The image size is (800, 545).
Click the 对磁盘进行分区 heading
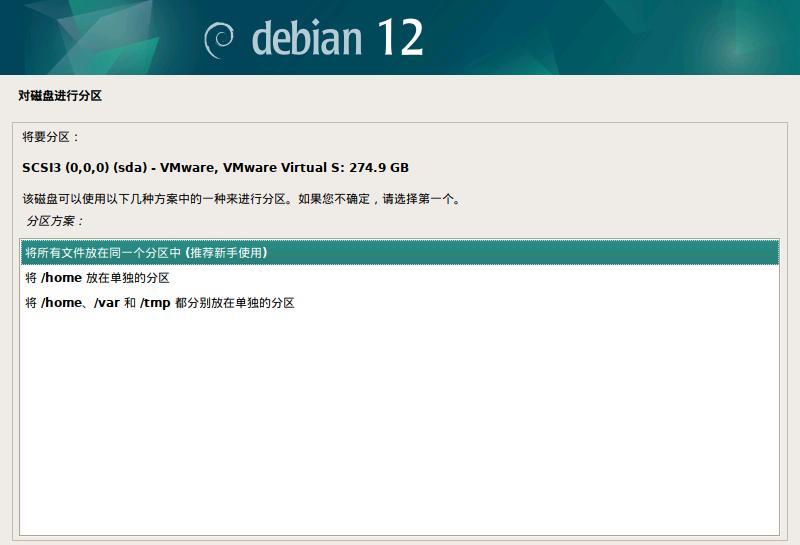[60, 96]
